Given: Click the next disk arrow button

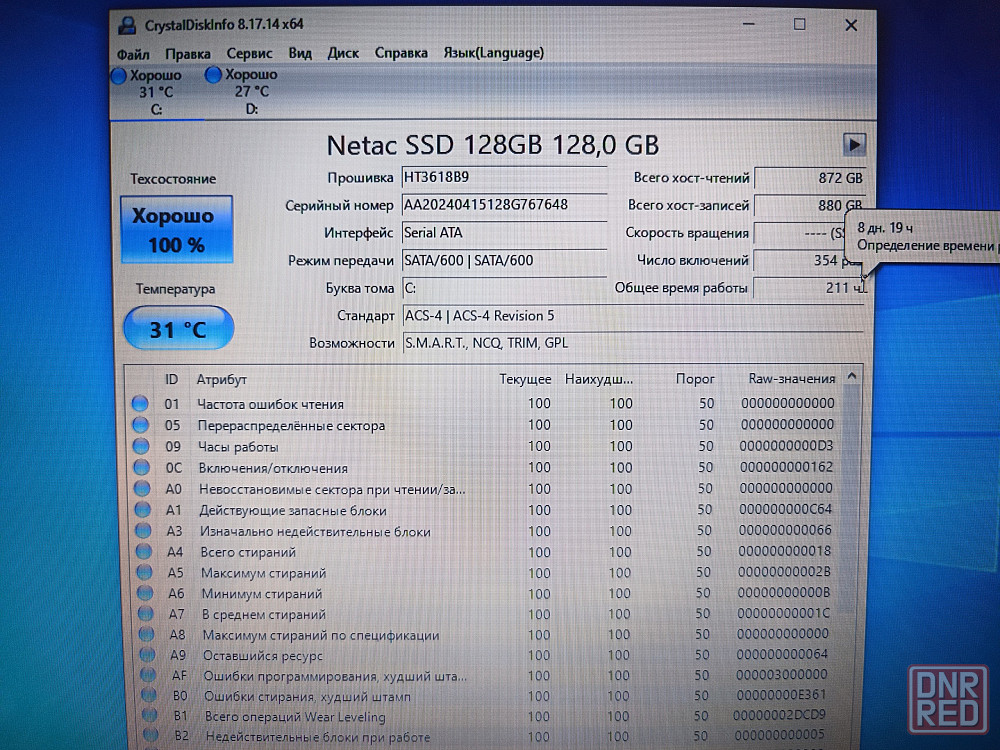Looking at the screenshot, I should coord(854,145).
